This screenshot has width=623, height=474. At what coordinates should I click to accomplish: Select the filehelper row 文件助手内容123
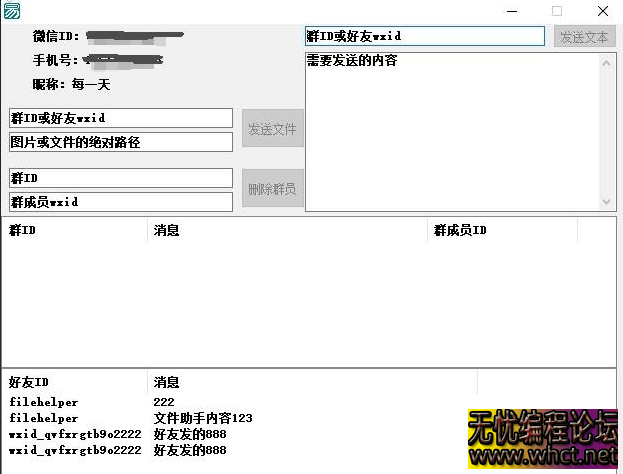pos(238,418)
